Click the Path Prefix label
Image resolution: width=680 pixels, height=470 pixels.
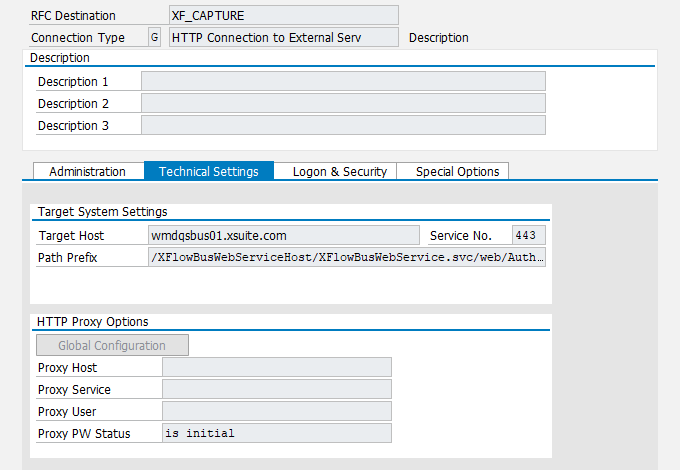67,258
